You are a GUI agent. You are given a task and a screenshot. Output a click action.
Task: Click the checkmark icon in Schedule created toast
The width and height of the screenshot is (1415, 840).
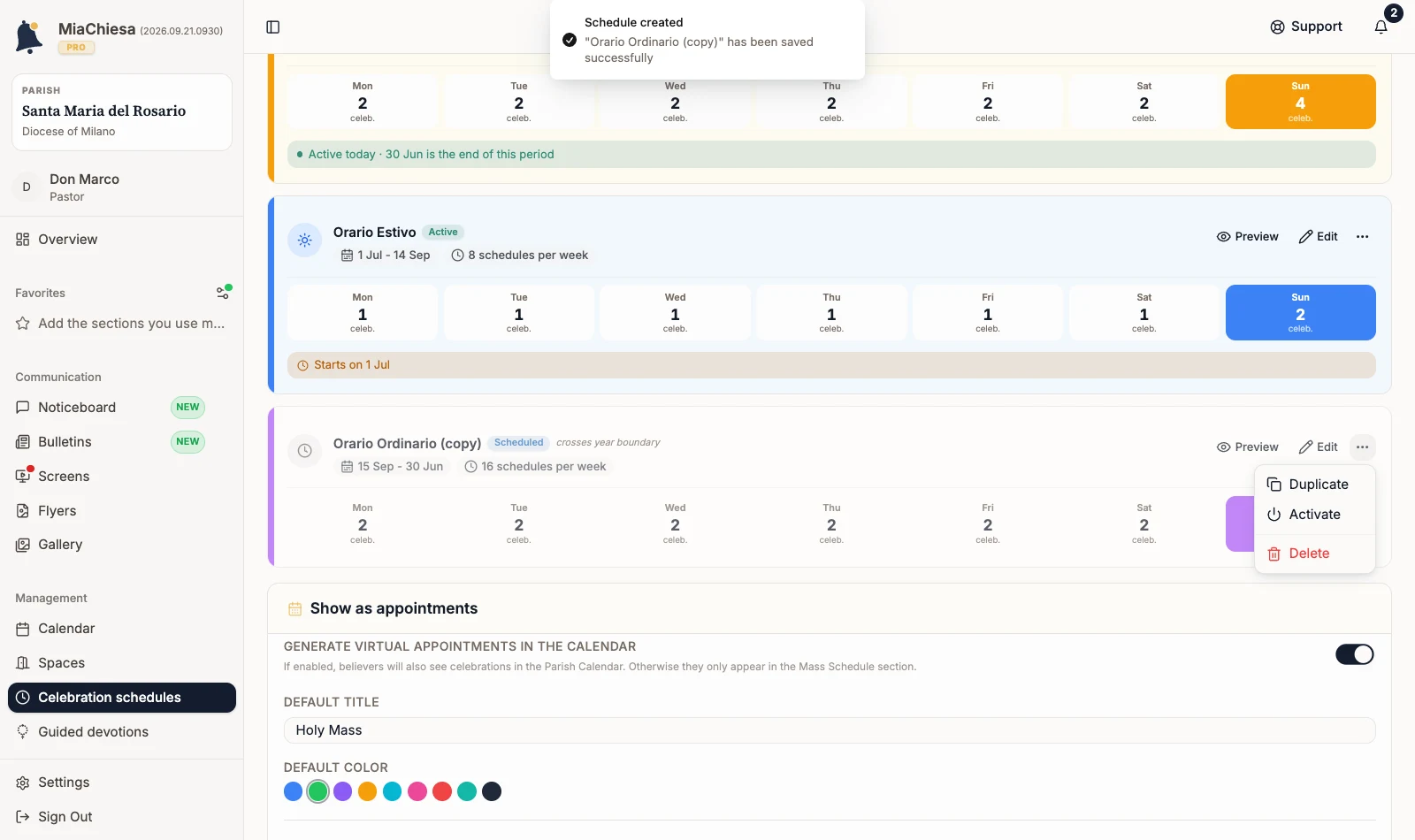tap(570, 40)
